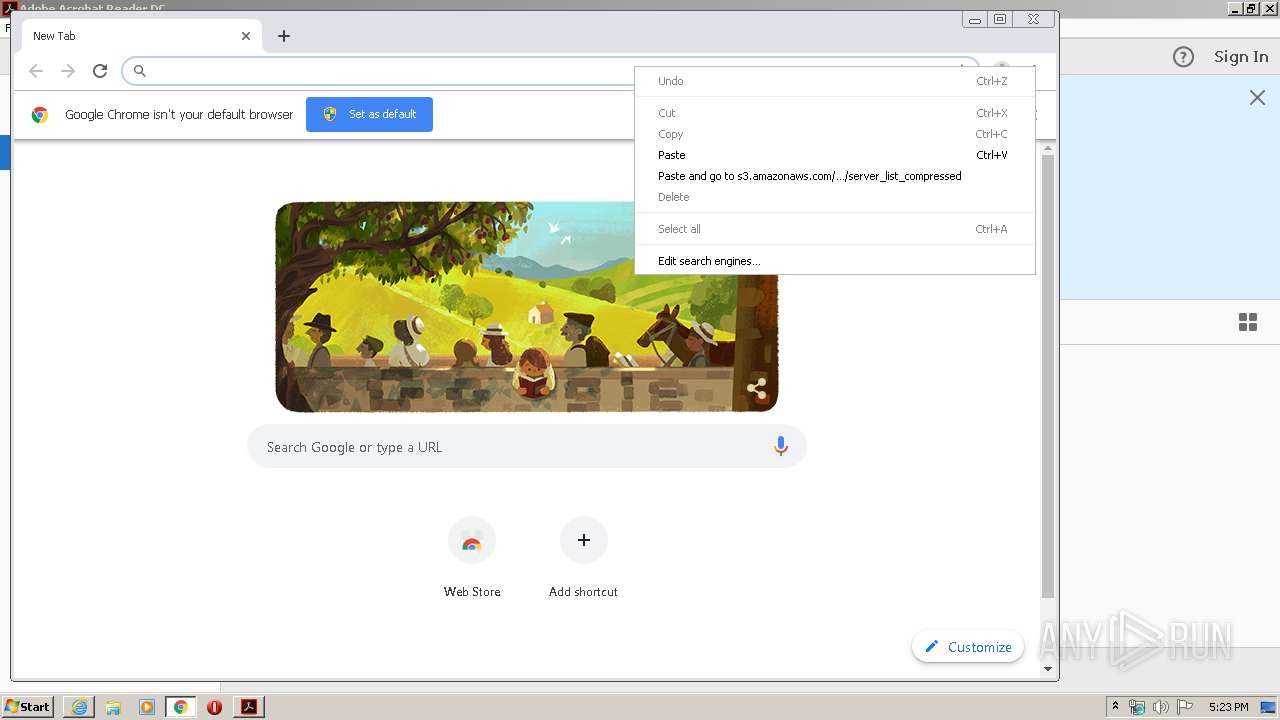Click the Chrome taskbar icon
This screenshot has width=1280, height=720.
pyautogui.click(x=181, y=707)
